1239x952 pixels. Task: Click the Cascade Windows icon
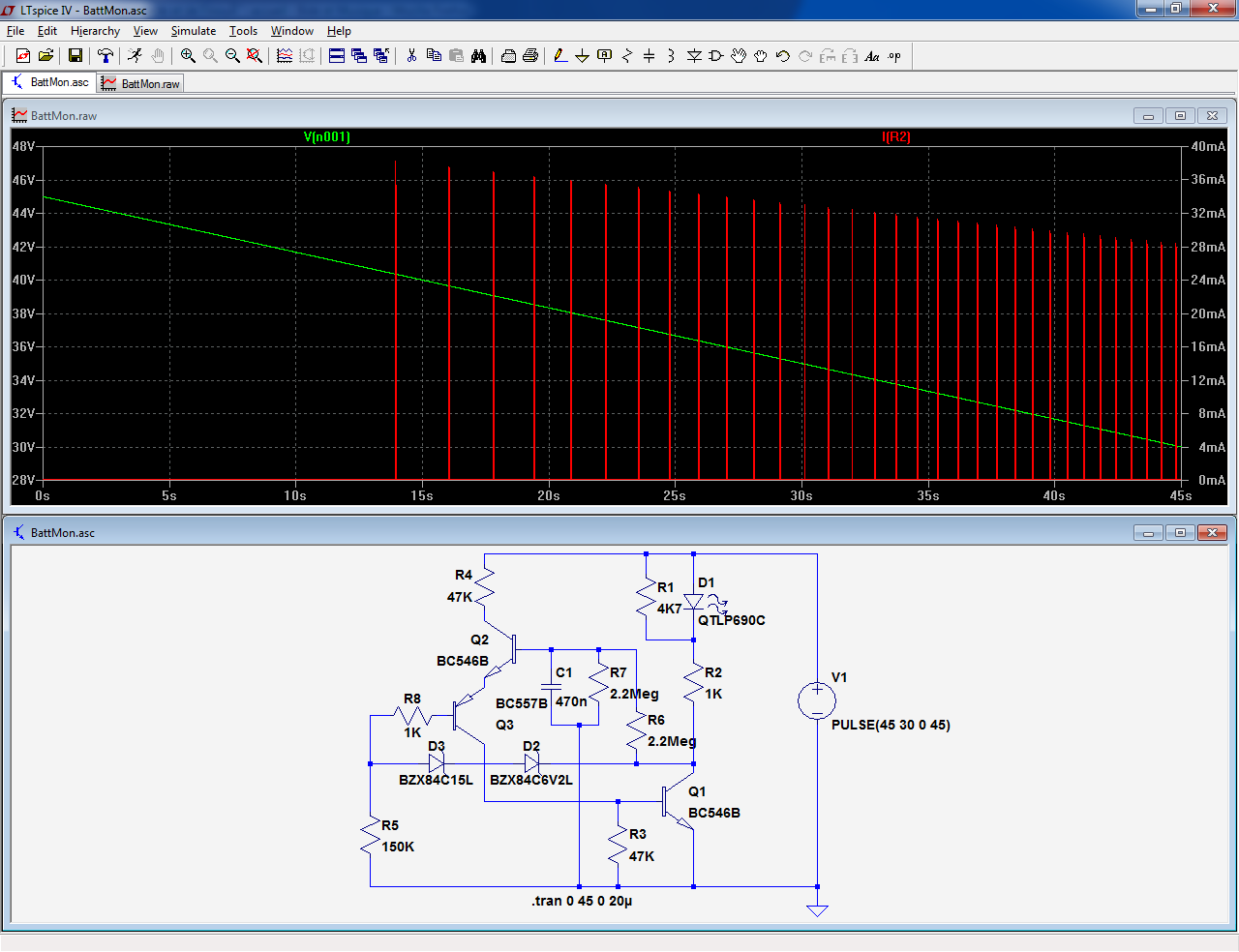359,56
